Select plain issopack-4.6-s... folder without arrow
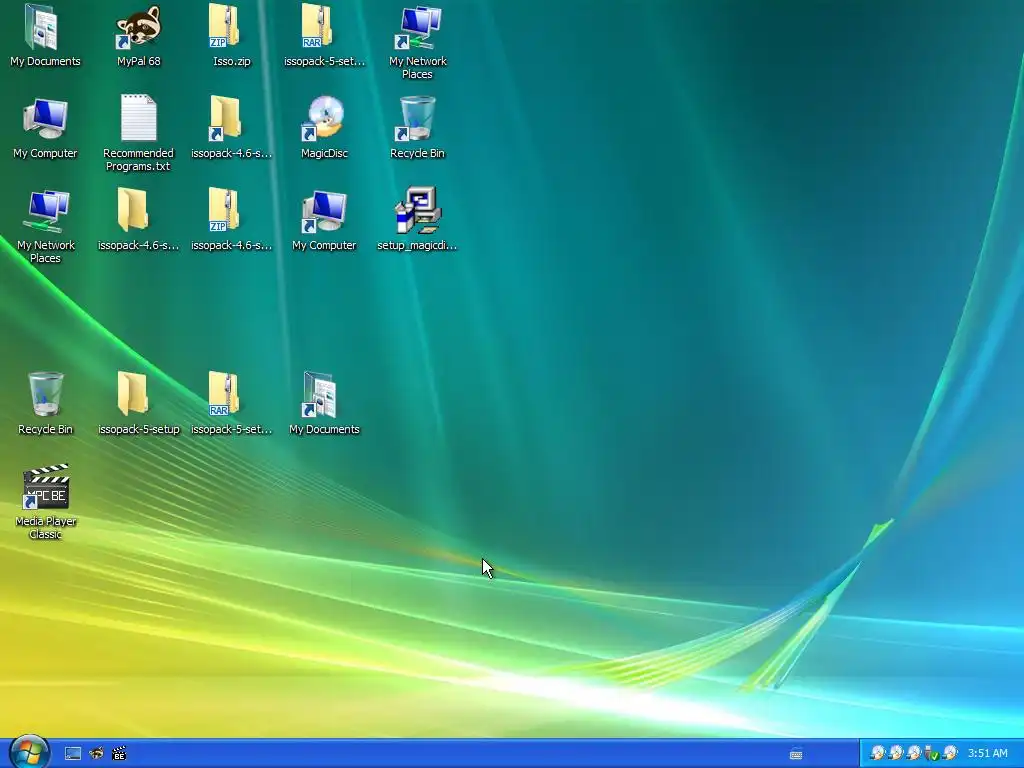This screenshot has width=1024, height=768. coord(138,220)
